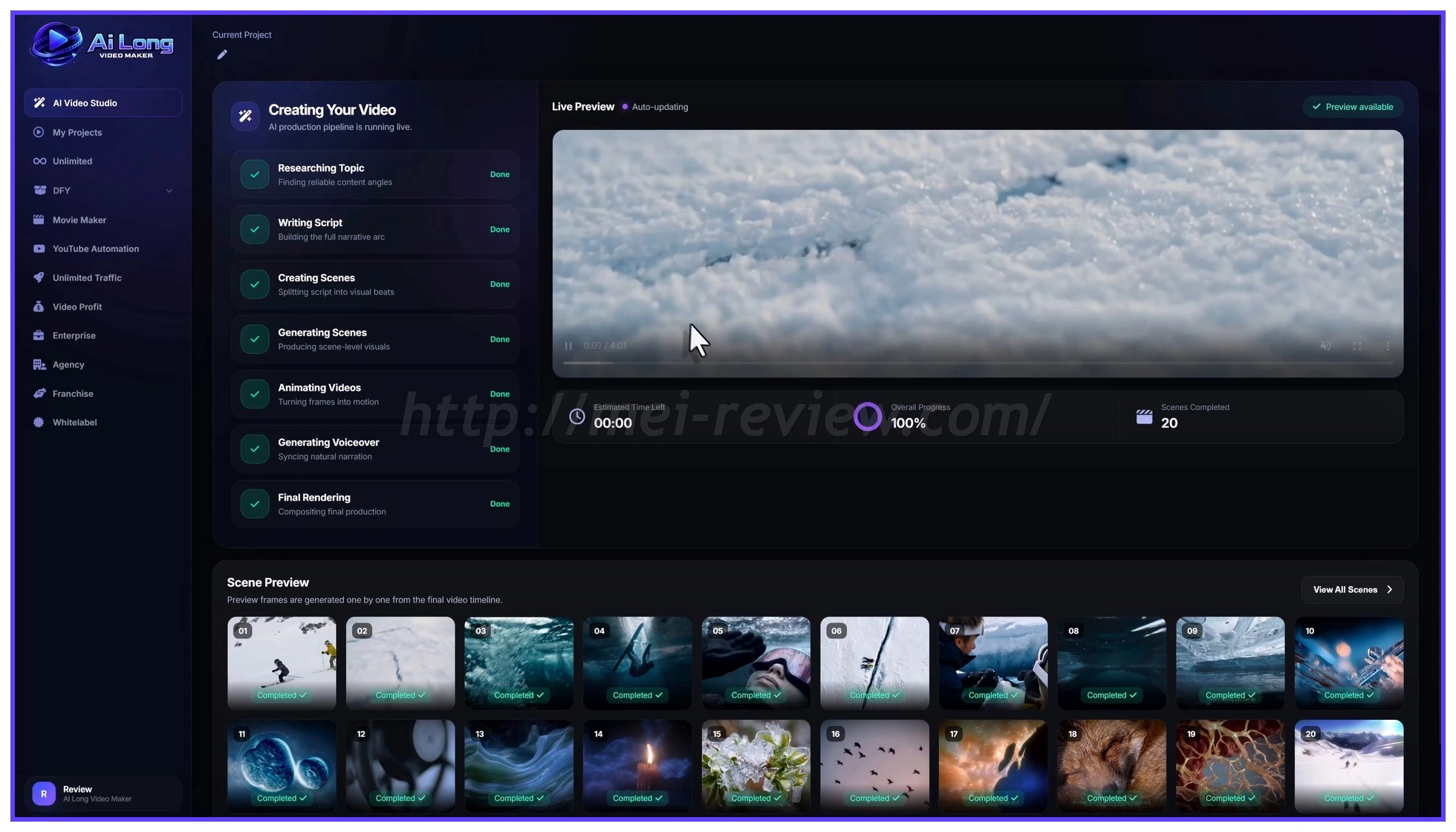
Task: Click the YouTube Automation icon
Action: tap(39, 249)
